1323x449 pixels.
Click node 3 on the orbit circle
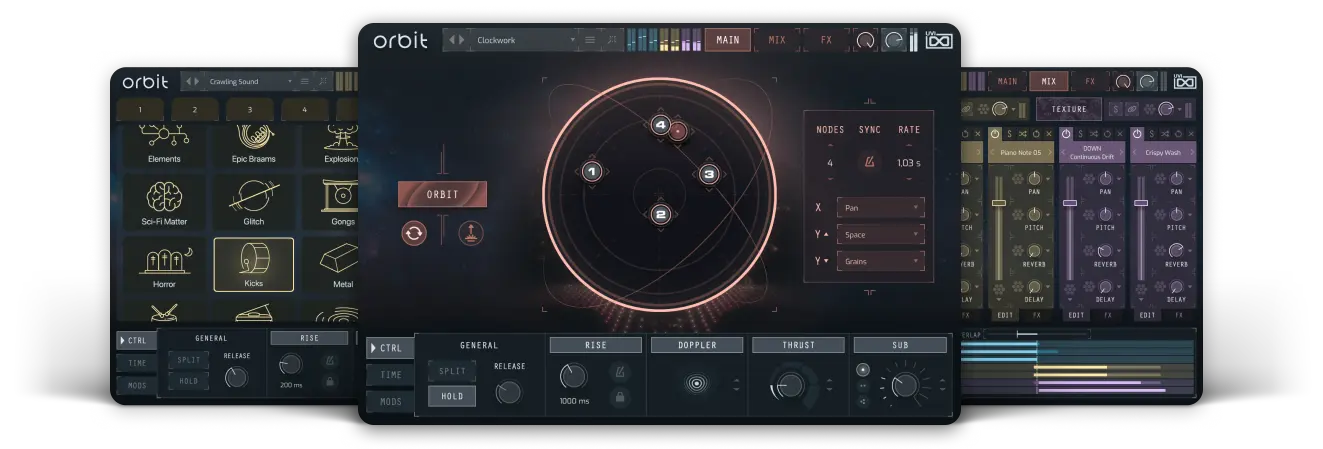[x=708, y=174]
